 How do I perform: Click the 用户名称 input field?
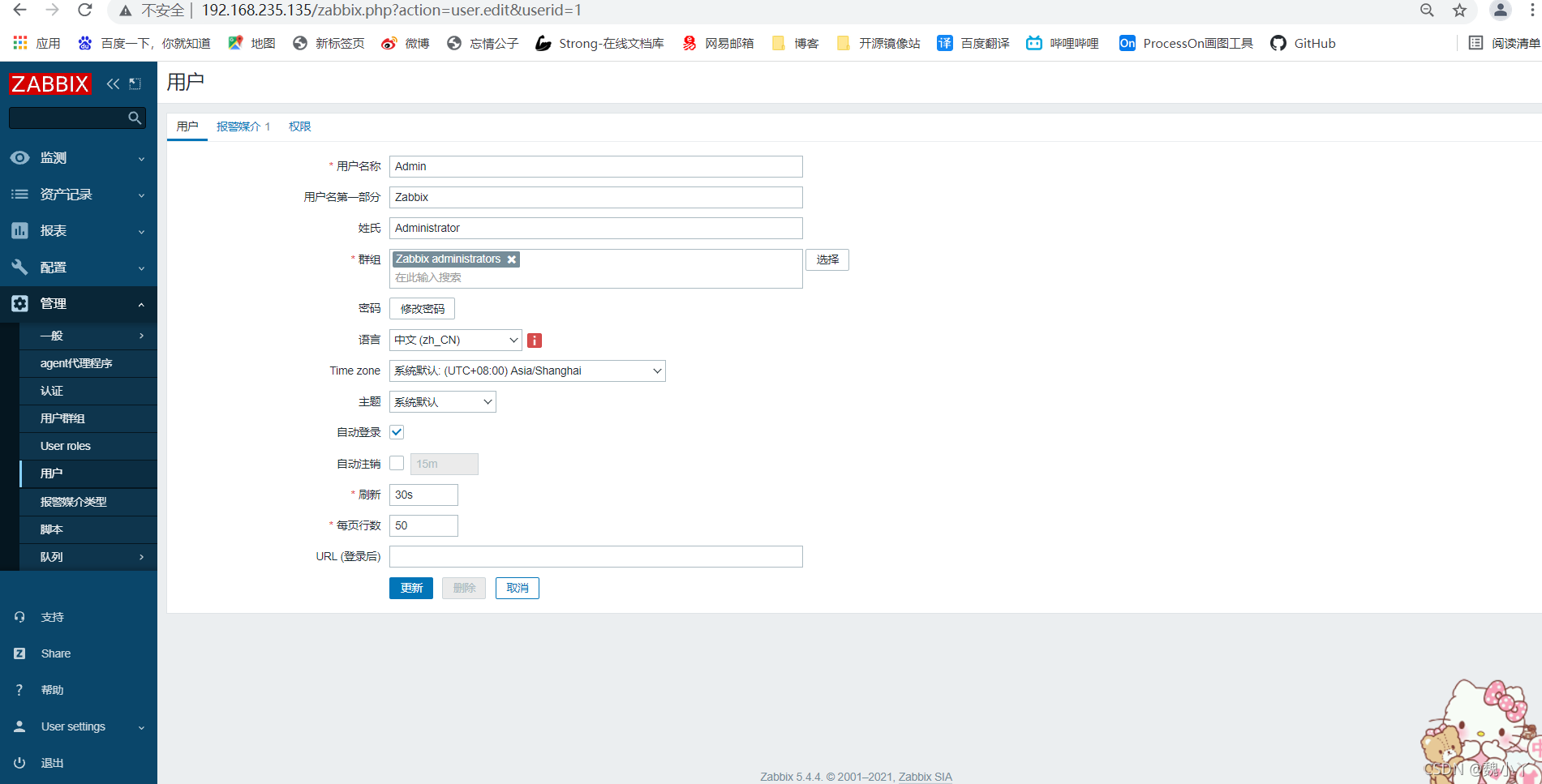[596, 166]
